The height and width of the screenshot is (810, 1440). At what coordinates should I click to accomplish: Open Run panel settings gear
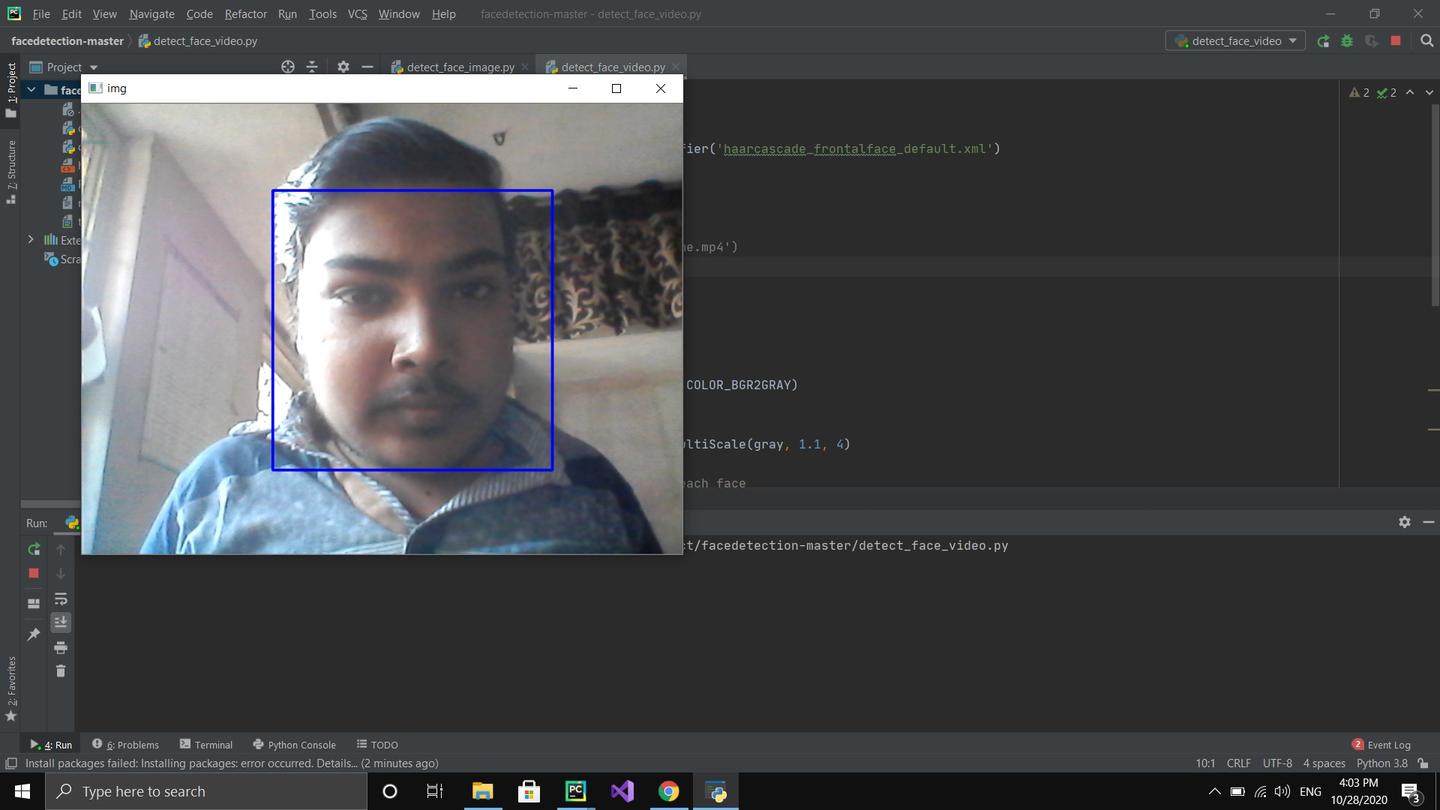1404,522
